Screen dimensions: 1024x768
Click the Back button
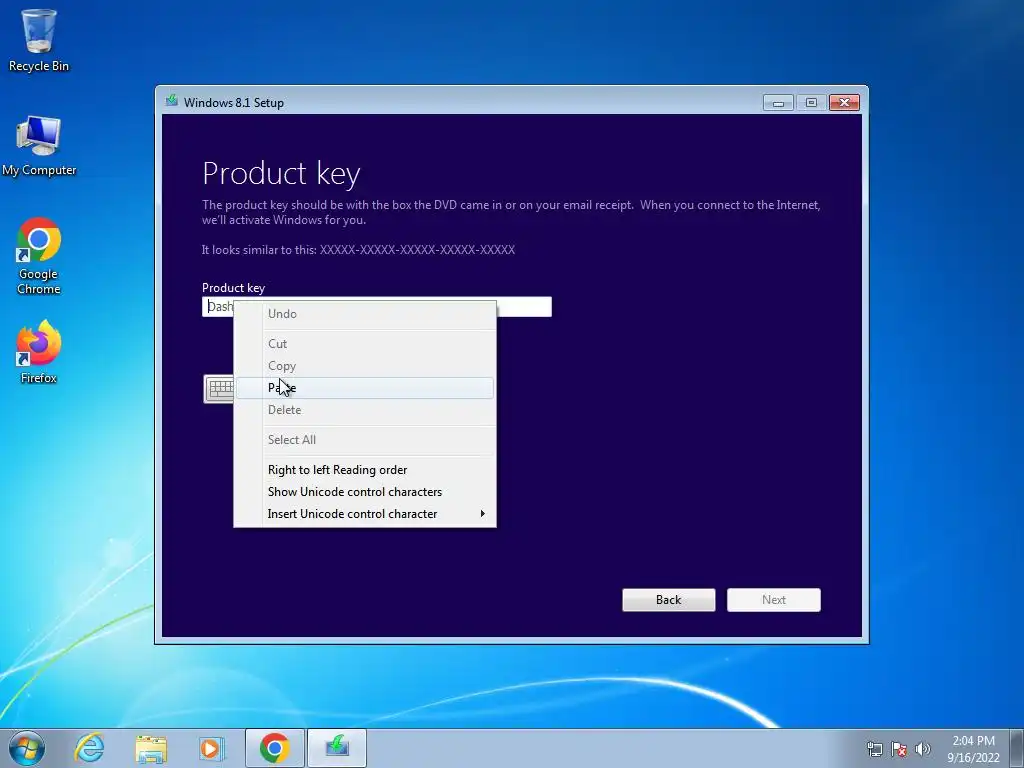pos(669,600)
